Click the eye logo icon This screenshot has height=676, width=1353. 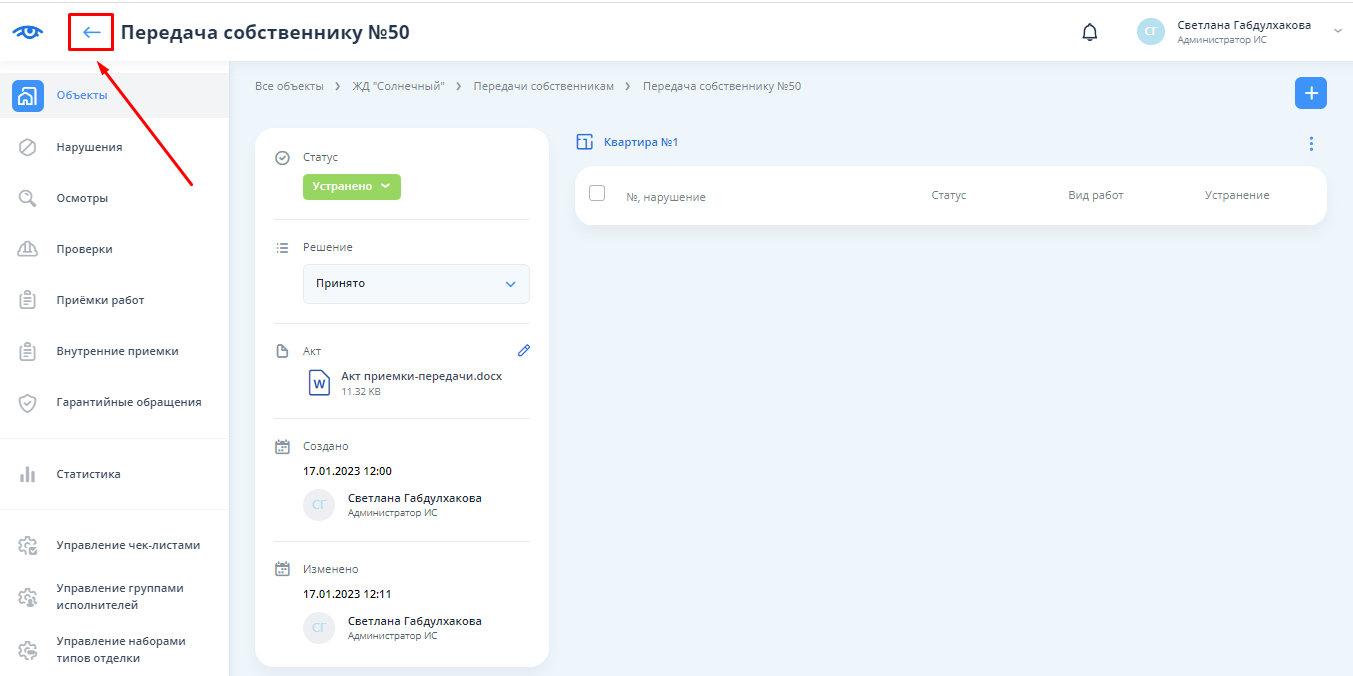28,32
